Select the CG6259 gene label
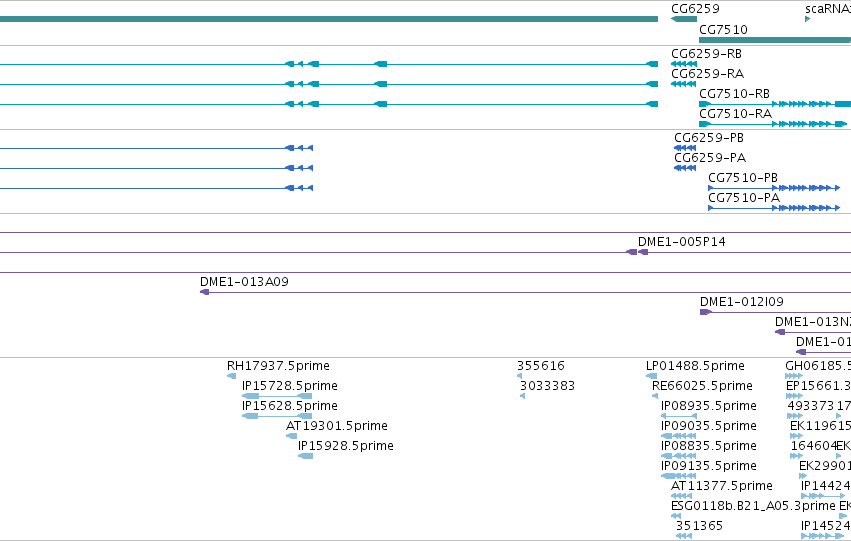Viewport: 851px width, 541px height. 695,9
